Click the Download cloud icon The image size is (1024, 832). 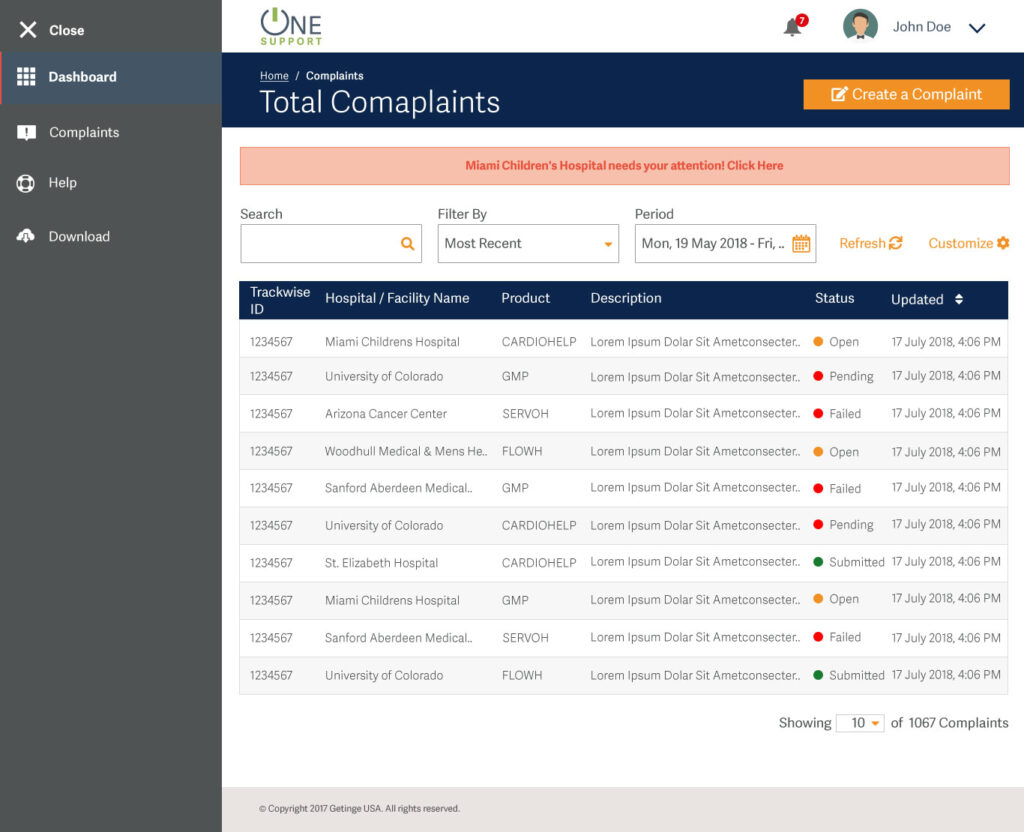25,236
